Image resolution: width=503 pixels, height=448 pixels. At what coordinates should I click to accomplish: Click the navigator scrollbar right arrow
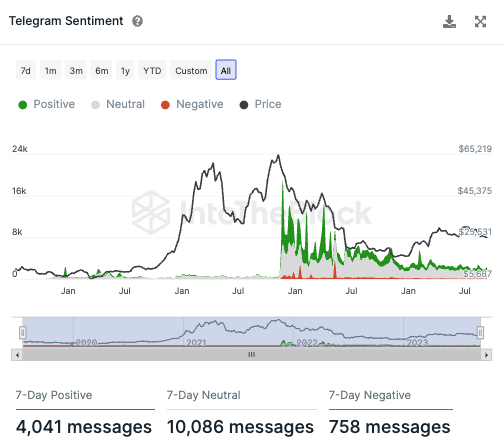click(486, 355)
